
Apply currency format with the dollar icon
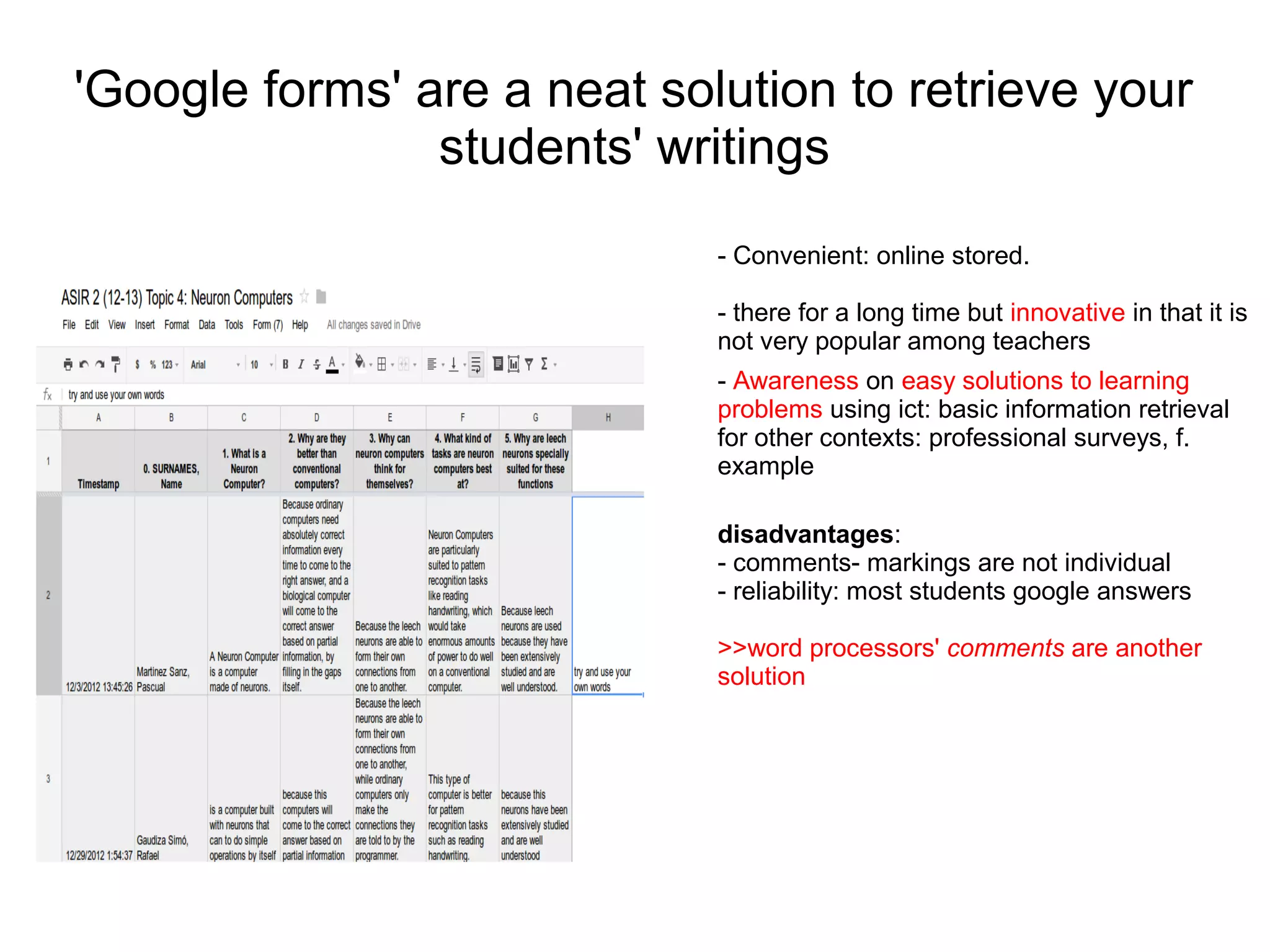137,365
